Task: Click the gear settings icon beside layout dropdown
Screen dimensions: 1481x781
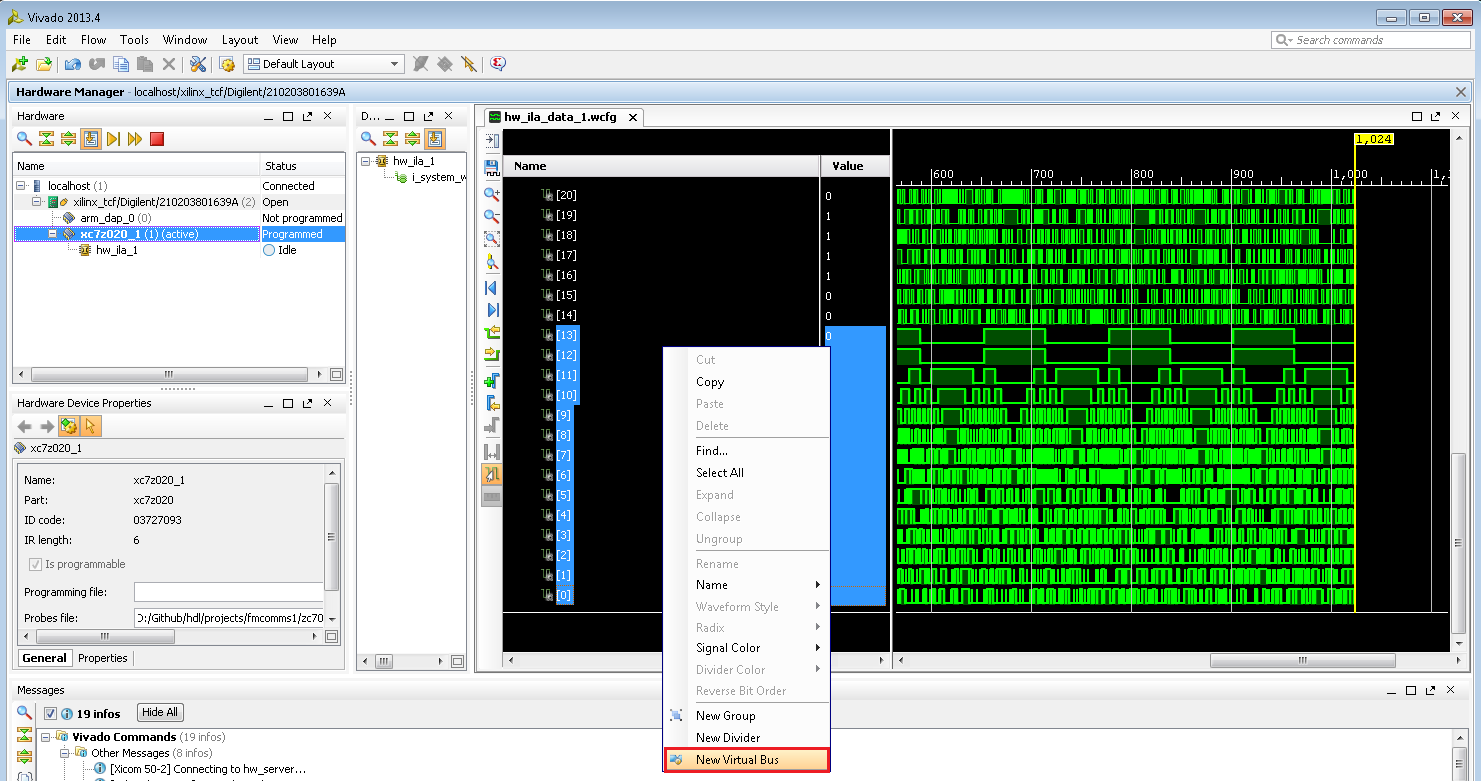Action: 227,64
